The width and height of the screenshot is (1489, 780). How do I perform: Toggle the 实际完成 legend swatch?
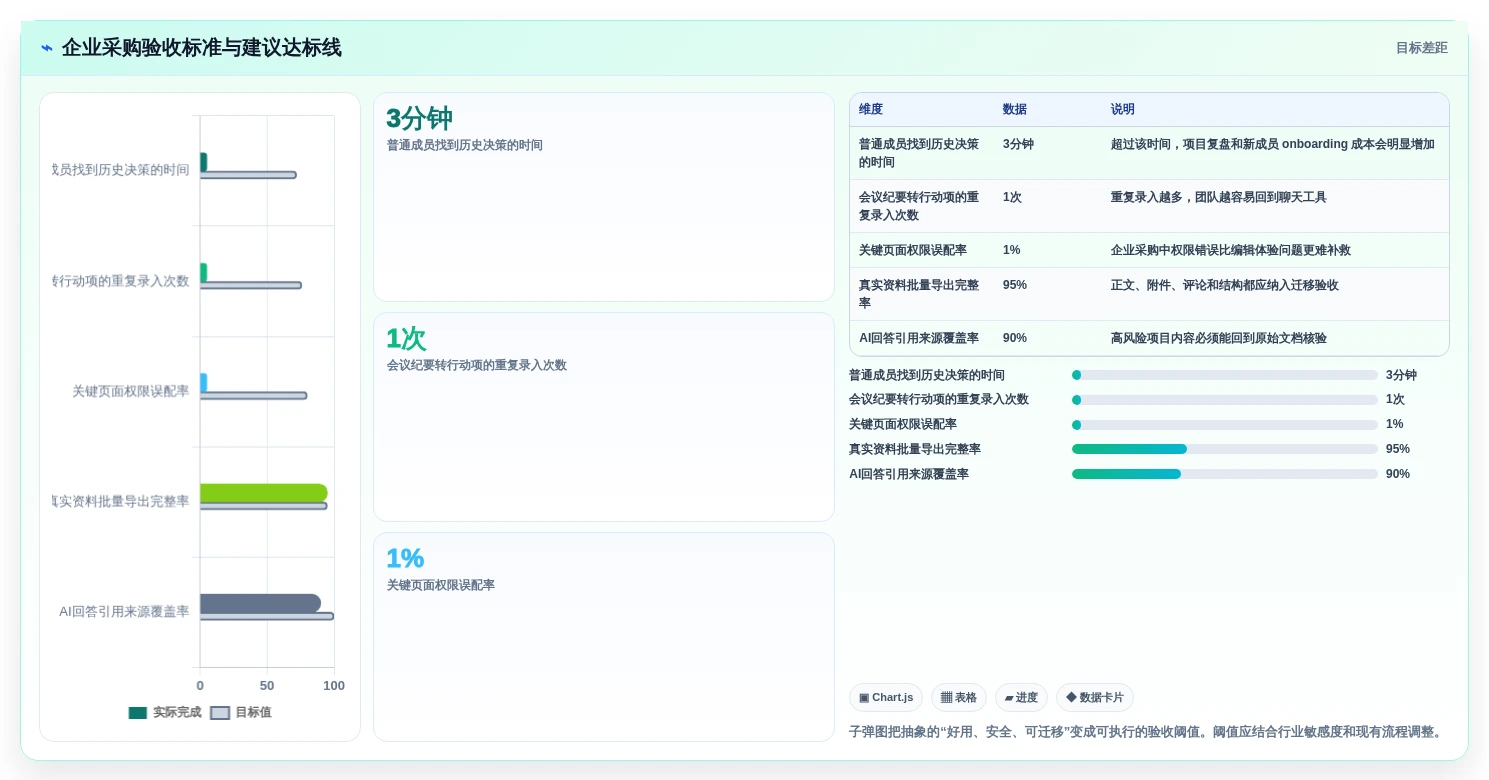click(x=138, y=713)
